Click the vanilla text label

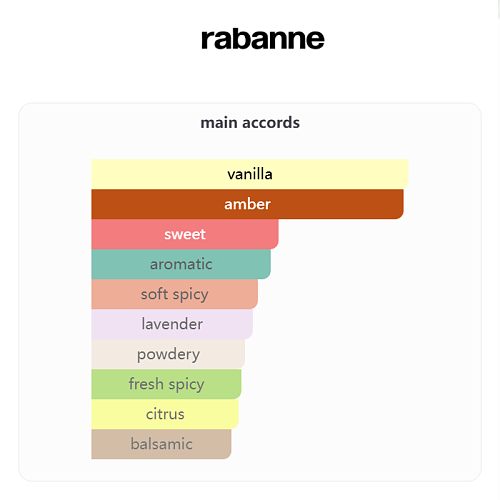coord(250,174)
